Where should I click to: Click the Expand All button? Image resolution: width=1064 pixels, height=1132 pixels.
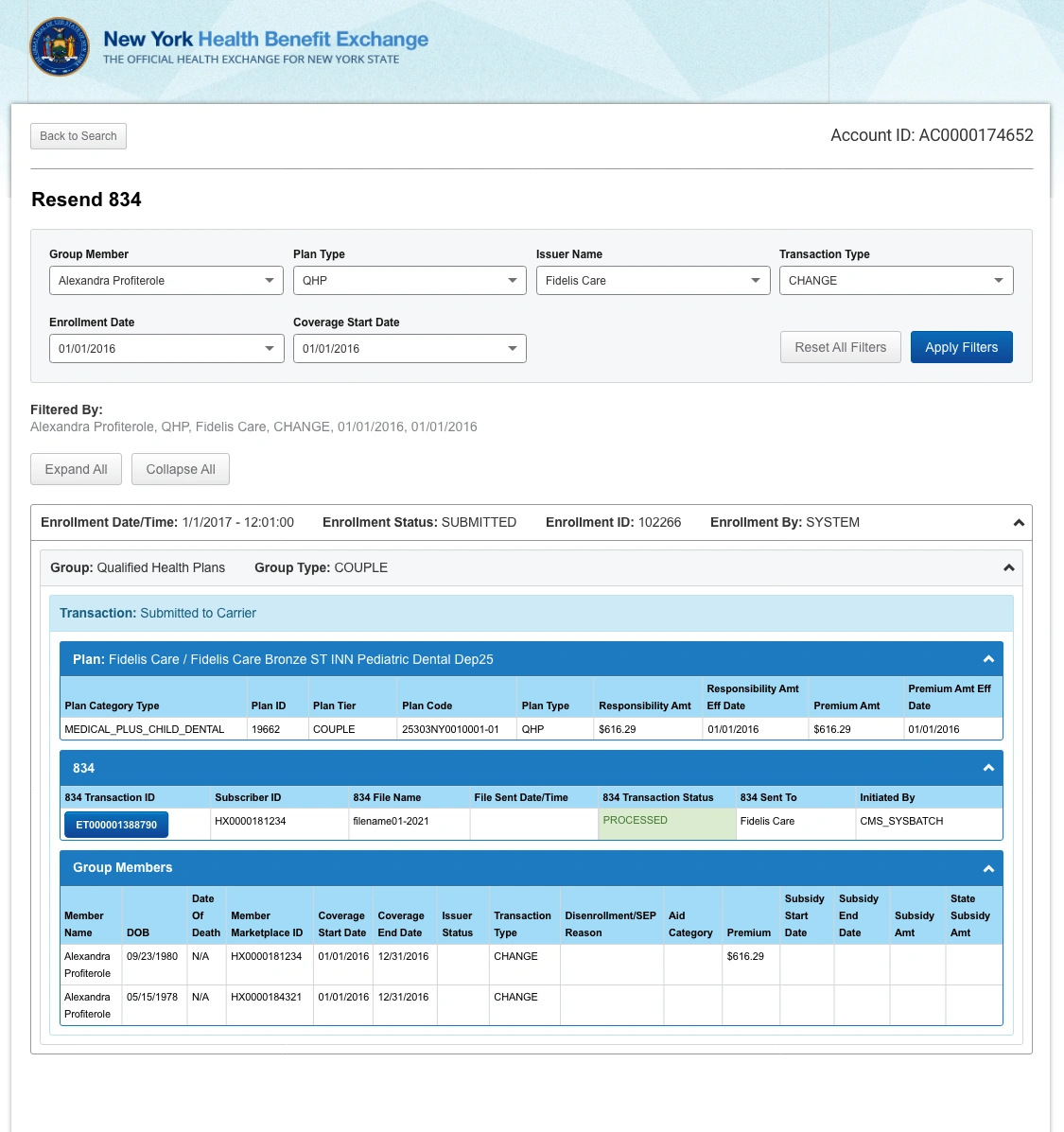point(76,468)
